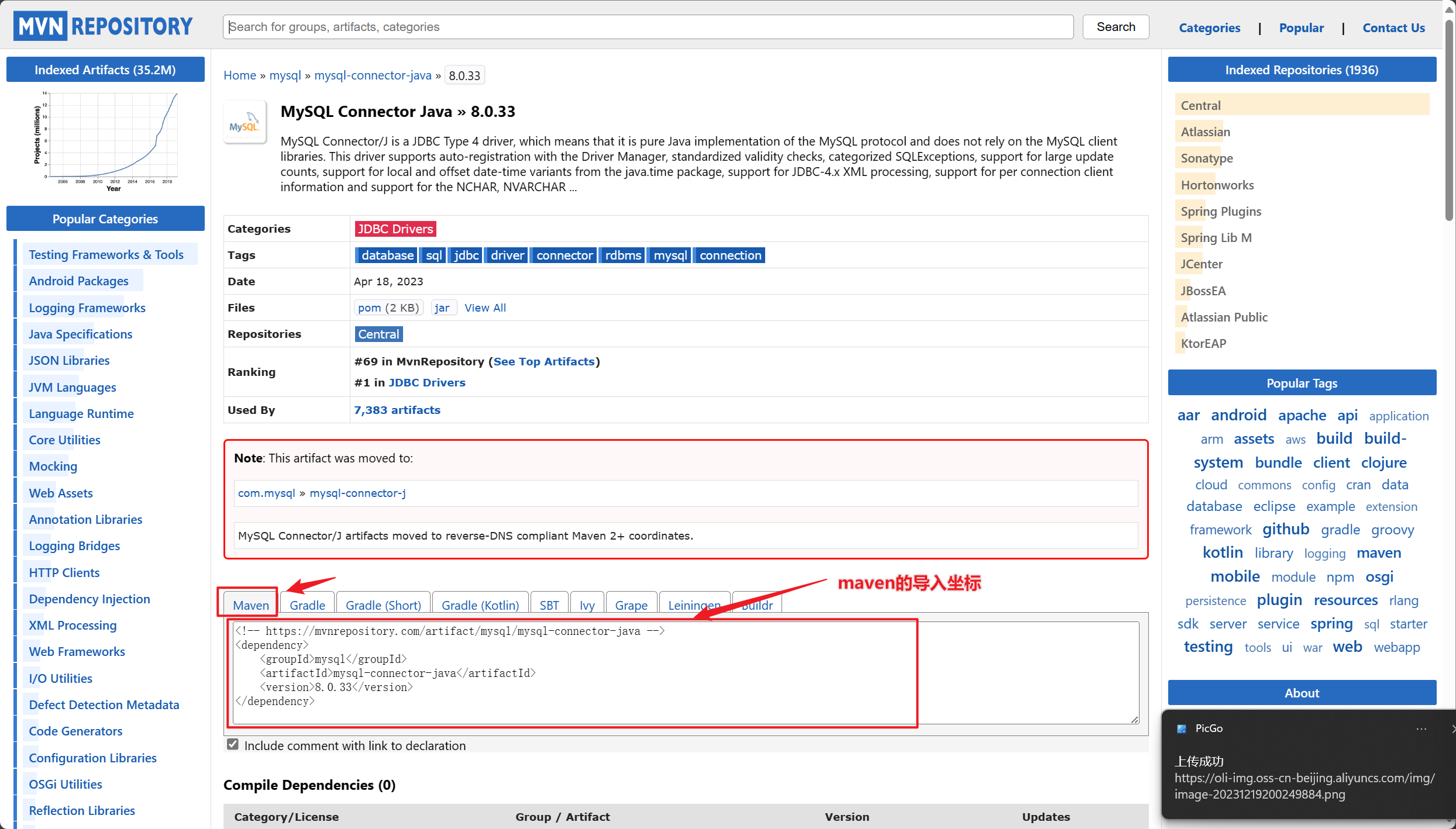Screen dimensions: 1456x829
Task: Click the rdbms tag
Action: tap(622, 255)
